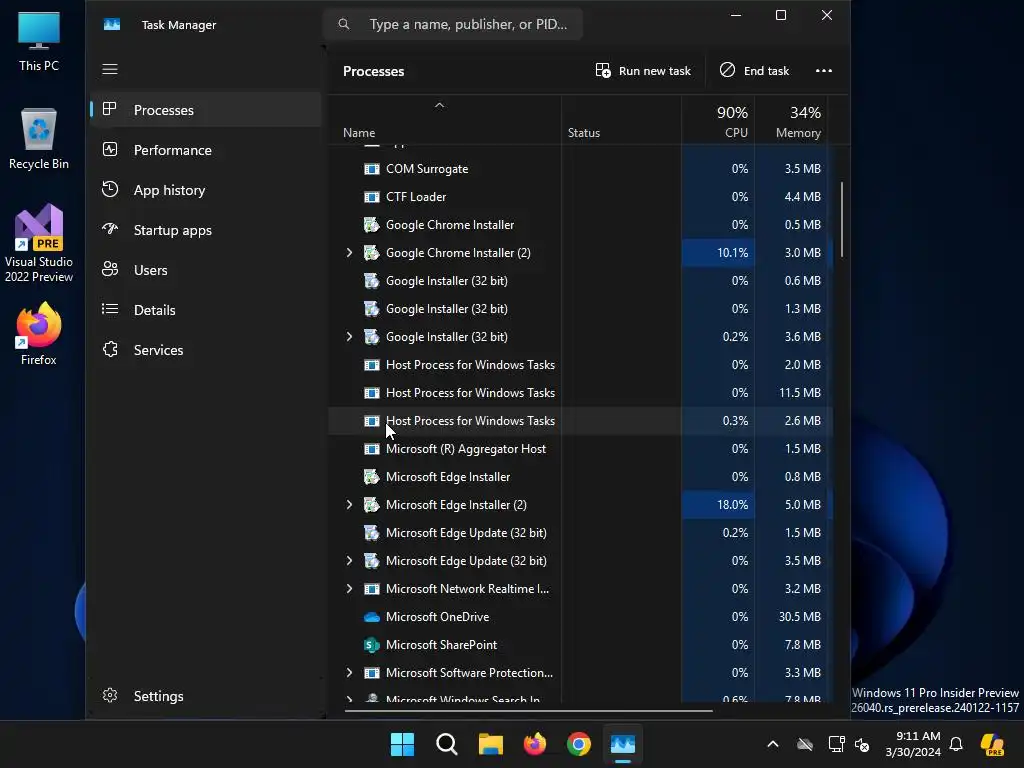Click the Microsoft OneDrive cloud icon

[x=372, y=617]
